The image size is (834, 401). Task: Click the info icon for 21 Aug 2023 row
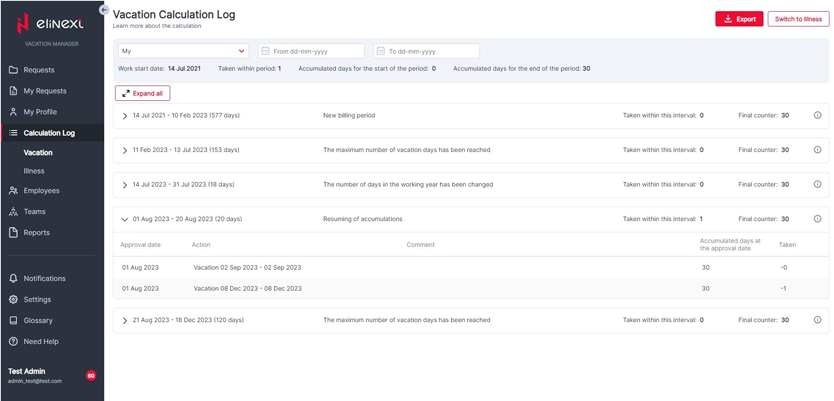coord(817,320)
